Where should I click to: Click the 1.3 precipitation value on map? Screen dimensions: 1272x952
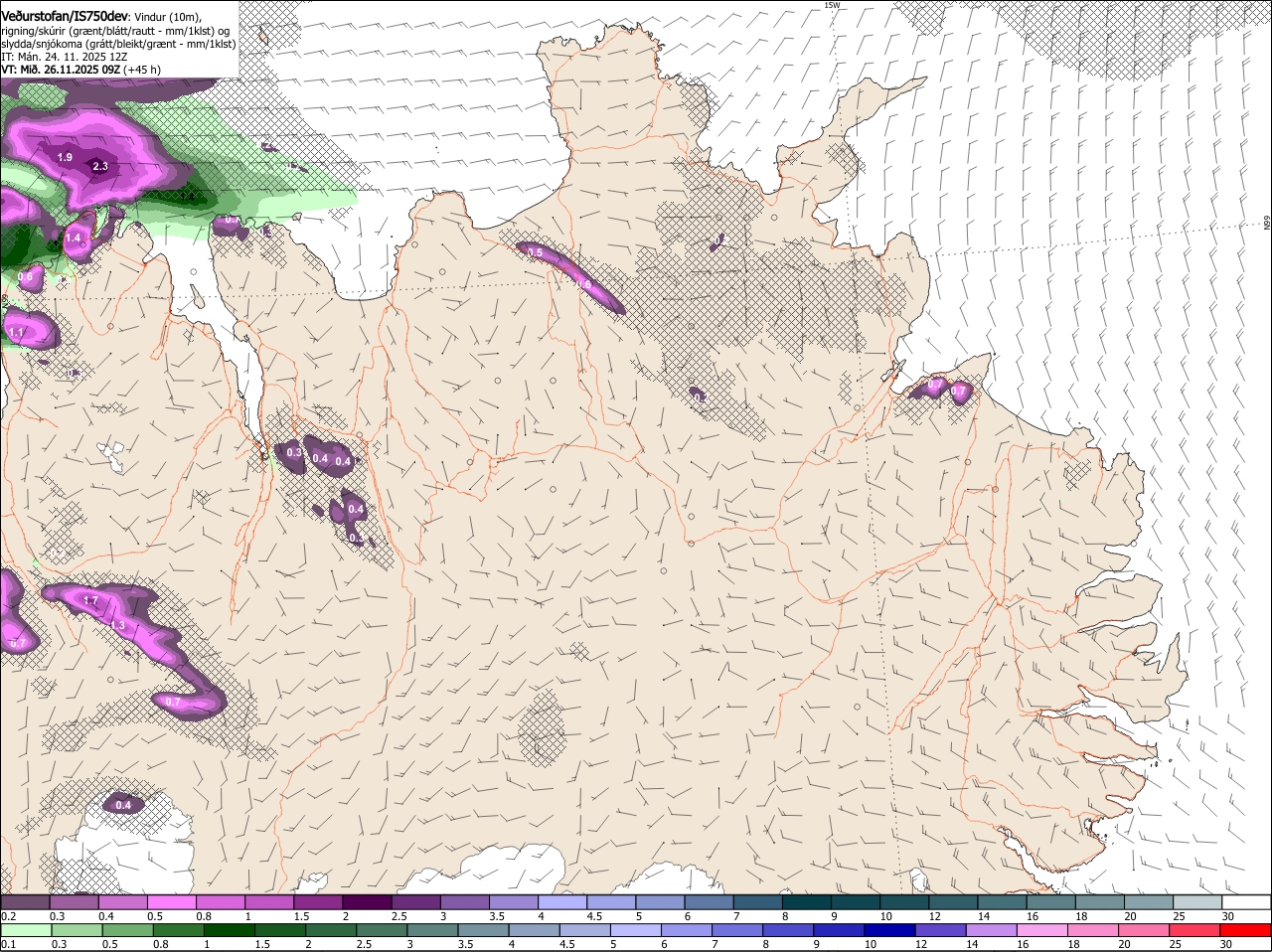pyautogui.click(x=117, y=625)
